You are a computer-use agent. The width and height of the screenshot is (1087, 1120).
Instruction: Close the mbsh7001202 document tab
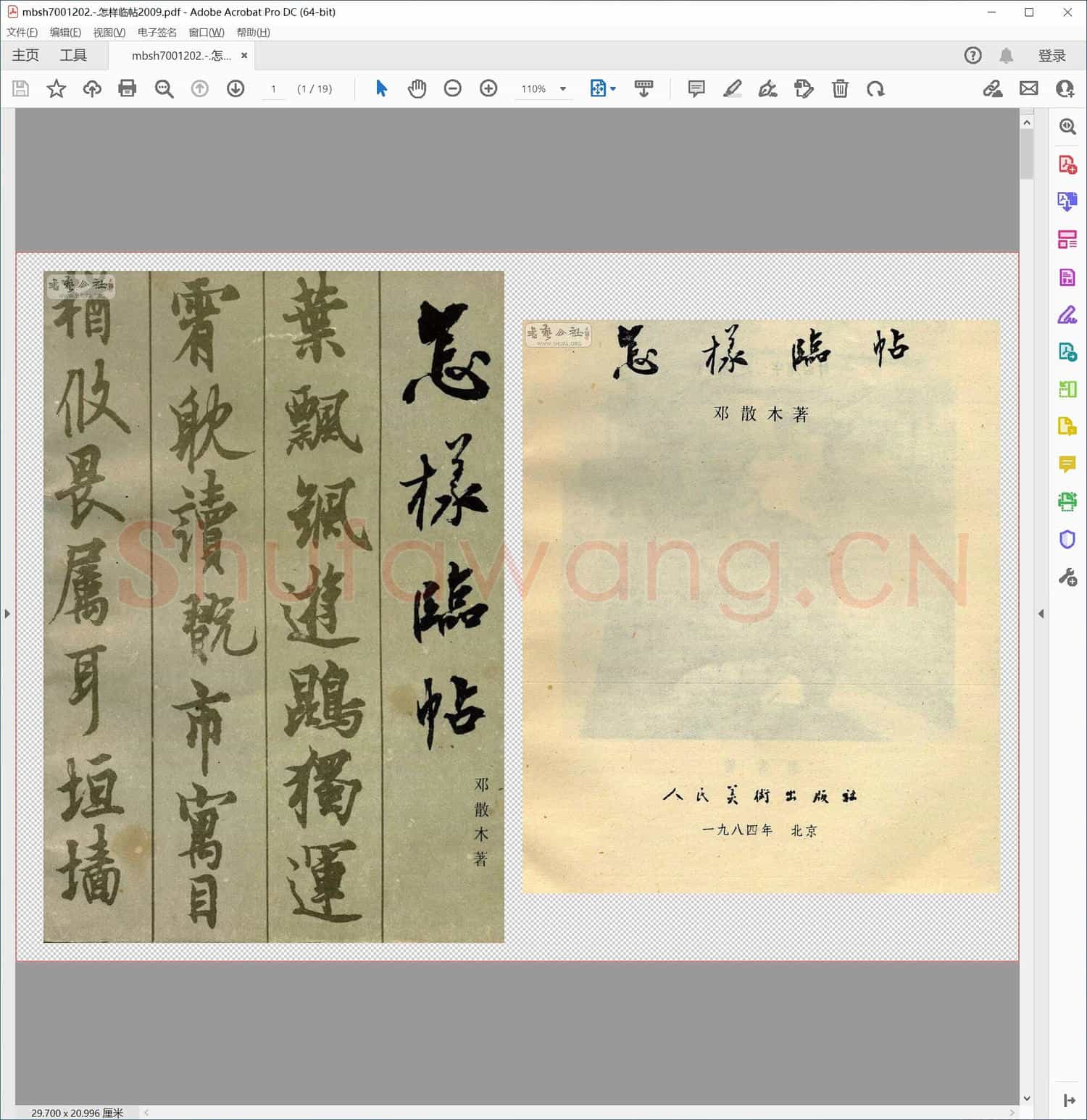[244, 56]
